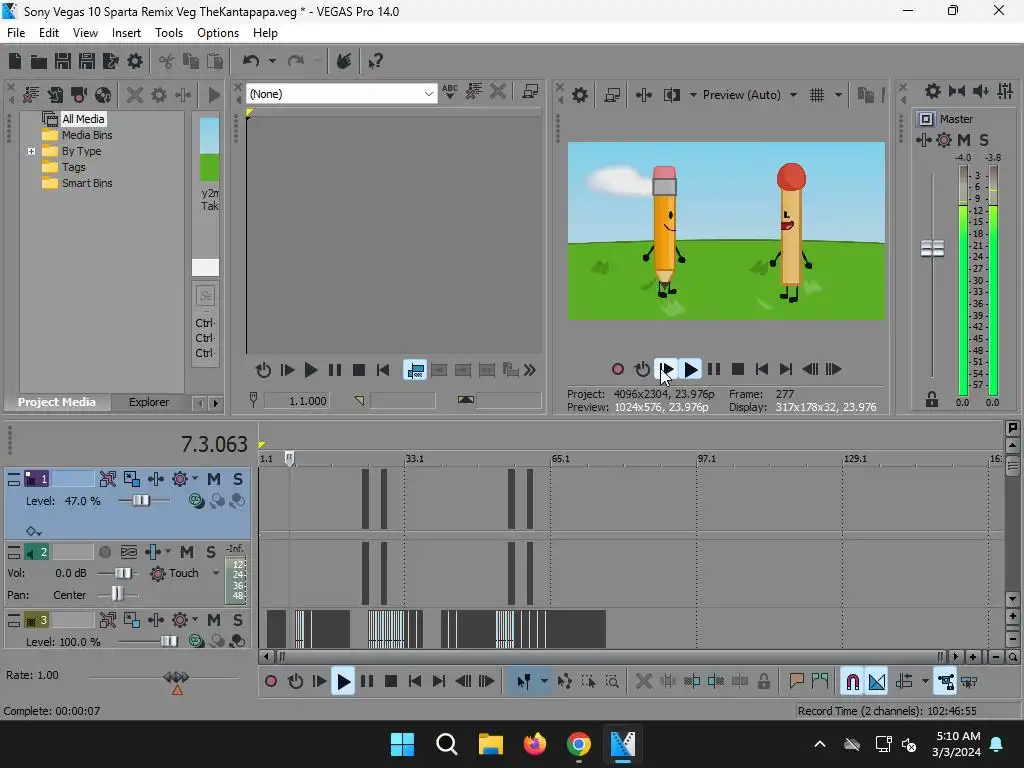Viewport: 1024px width, 768px height.
Task: Open Undo history dropdown arrow
Action: pos(272,61)
